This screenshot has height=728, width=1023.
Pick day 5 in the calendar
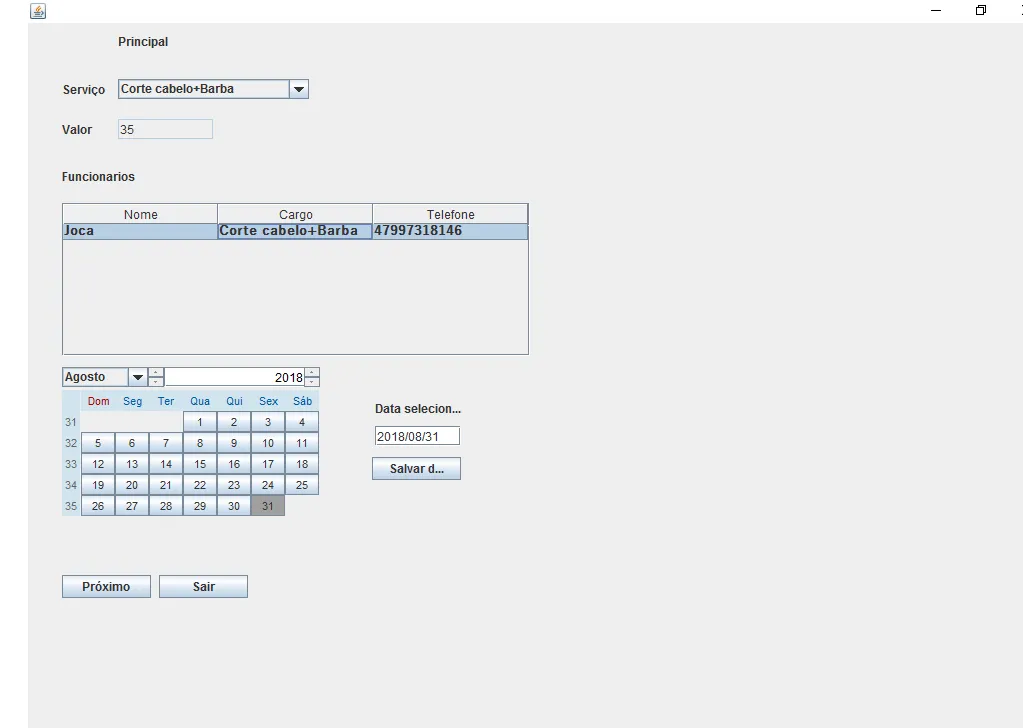[98, 443]
